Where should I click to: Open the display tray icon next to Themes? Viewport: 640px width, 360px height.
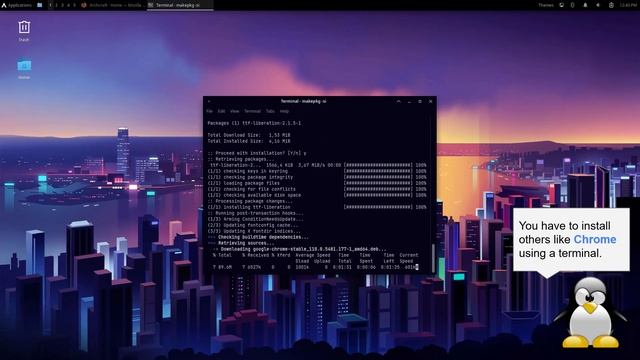pyautogui.click(x=562, y=5)
